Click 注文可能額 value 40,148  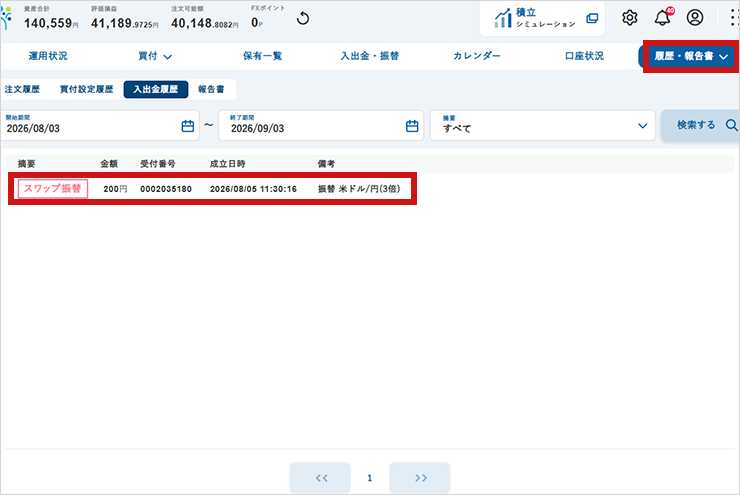[x=204, y=23]
